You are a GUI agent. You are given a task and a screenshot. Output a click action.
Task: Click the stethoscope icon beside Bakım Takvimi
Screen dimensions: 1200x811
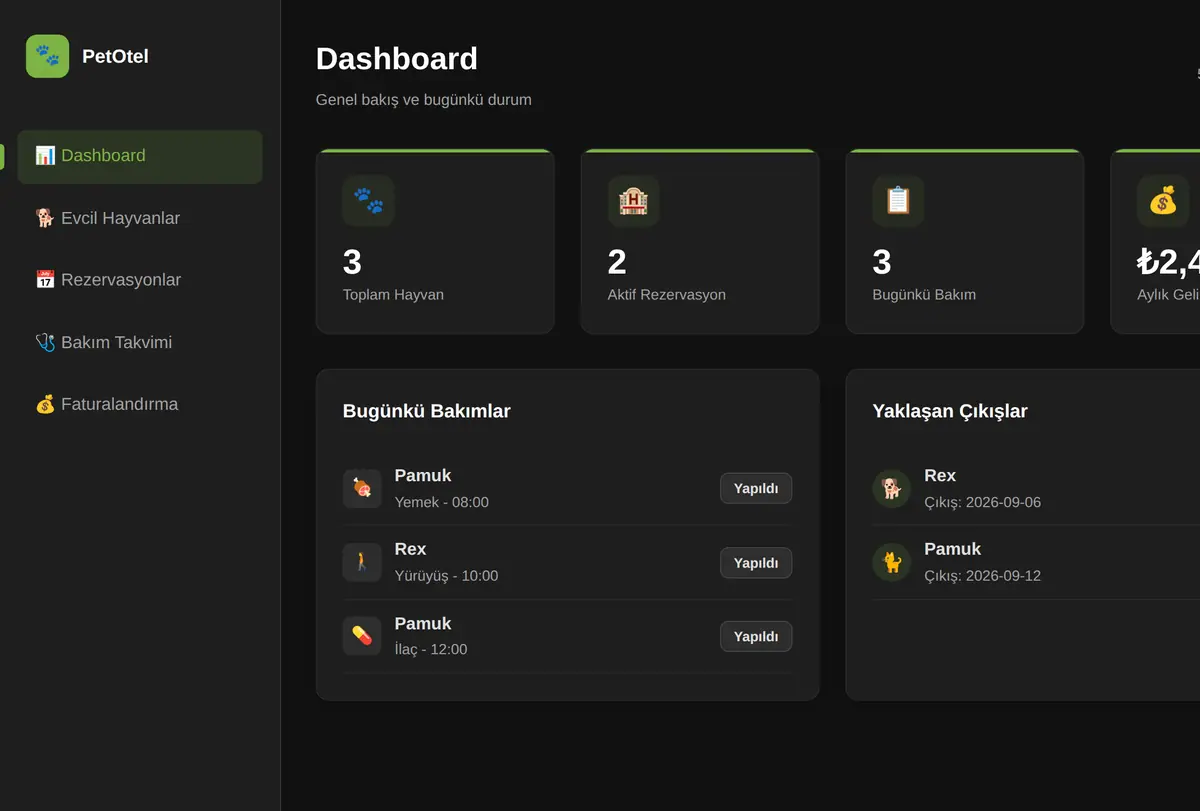click(45, 342)
